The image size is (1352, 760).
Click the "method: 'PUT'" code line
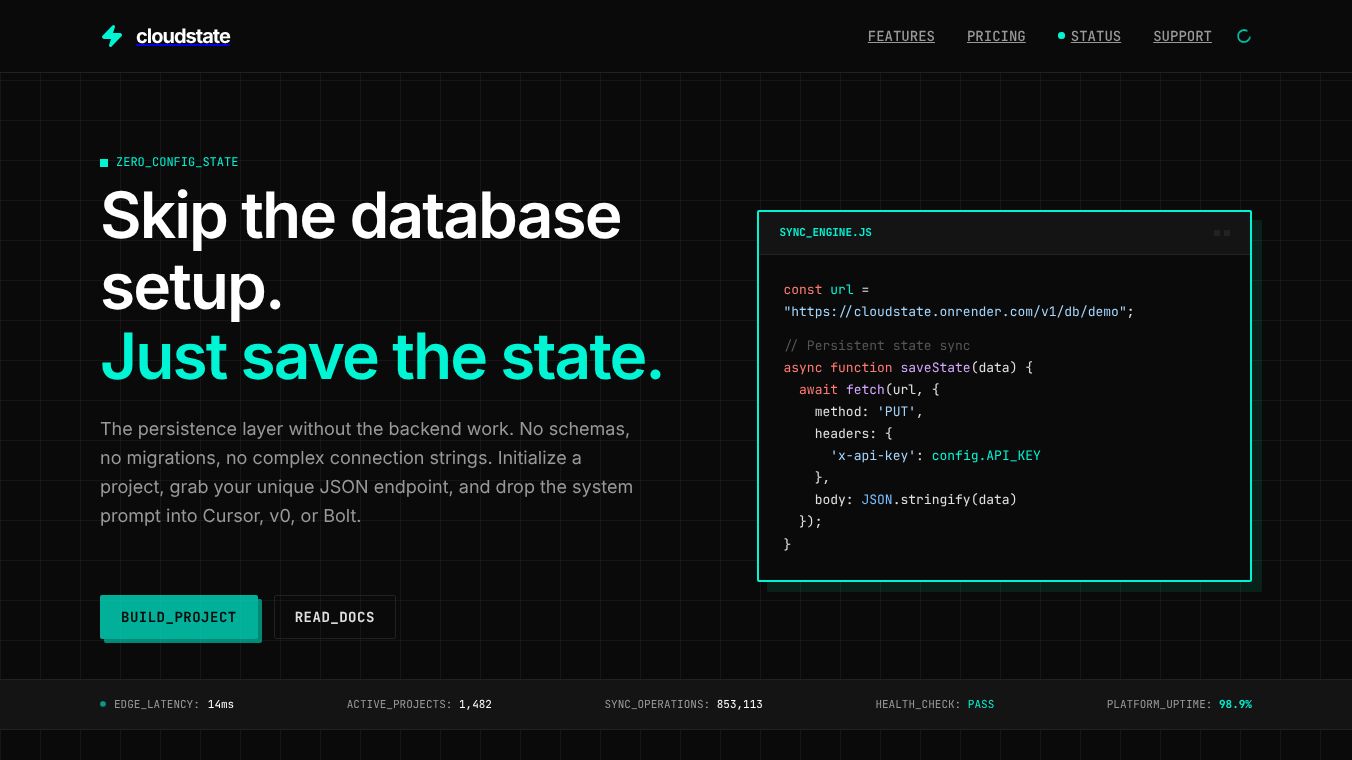869,411
